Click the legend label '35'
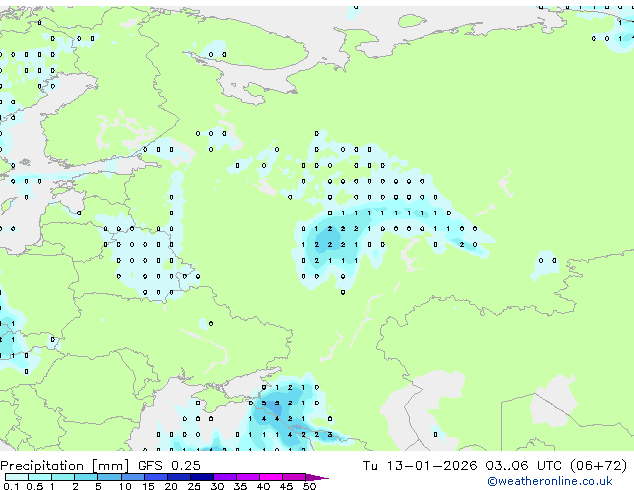 pos(240,486)
